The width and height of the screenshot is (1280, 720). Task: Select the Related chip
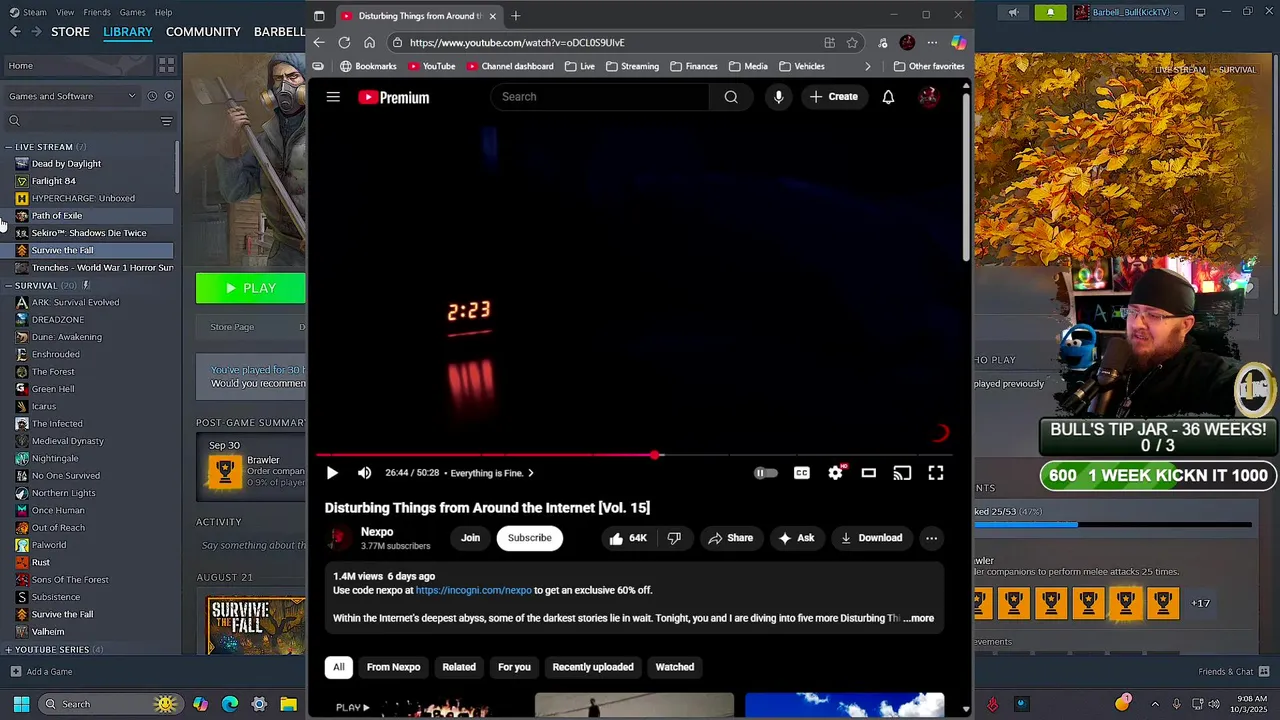pyautogui.click(x=459, y=667)
